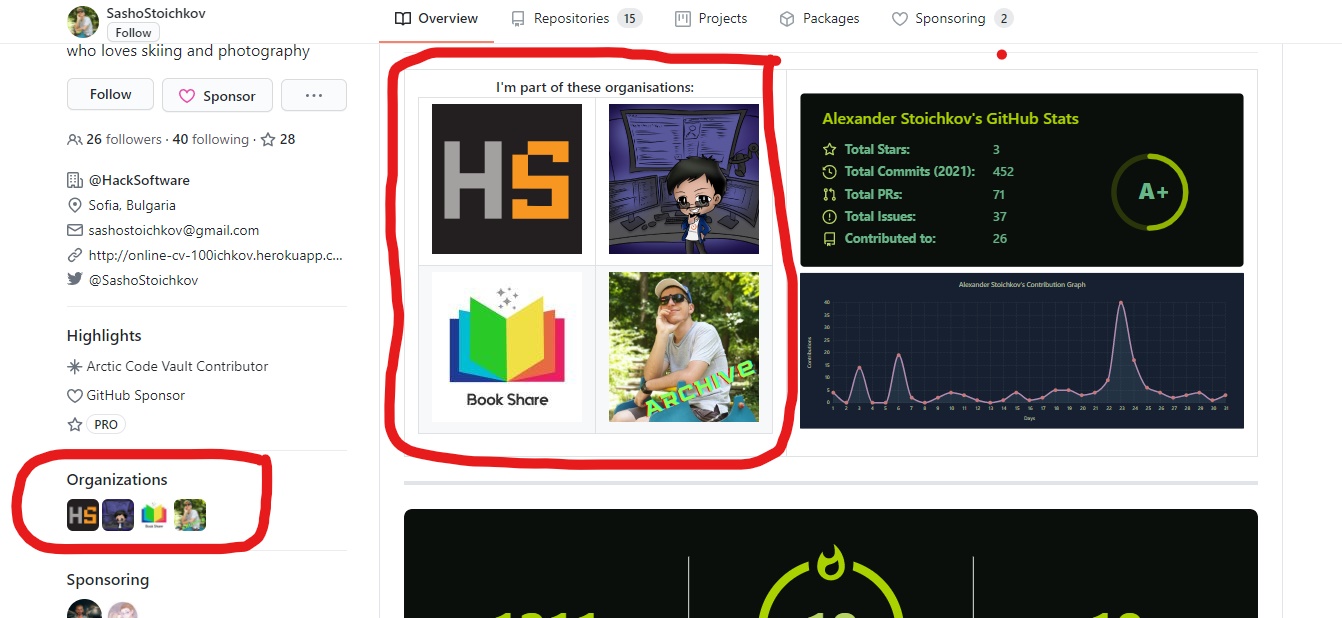Open the online-cv herokuapp website link
The height and width of the screenshot is (618, 1342).
pos(216,255)
